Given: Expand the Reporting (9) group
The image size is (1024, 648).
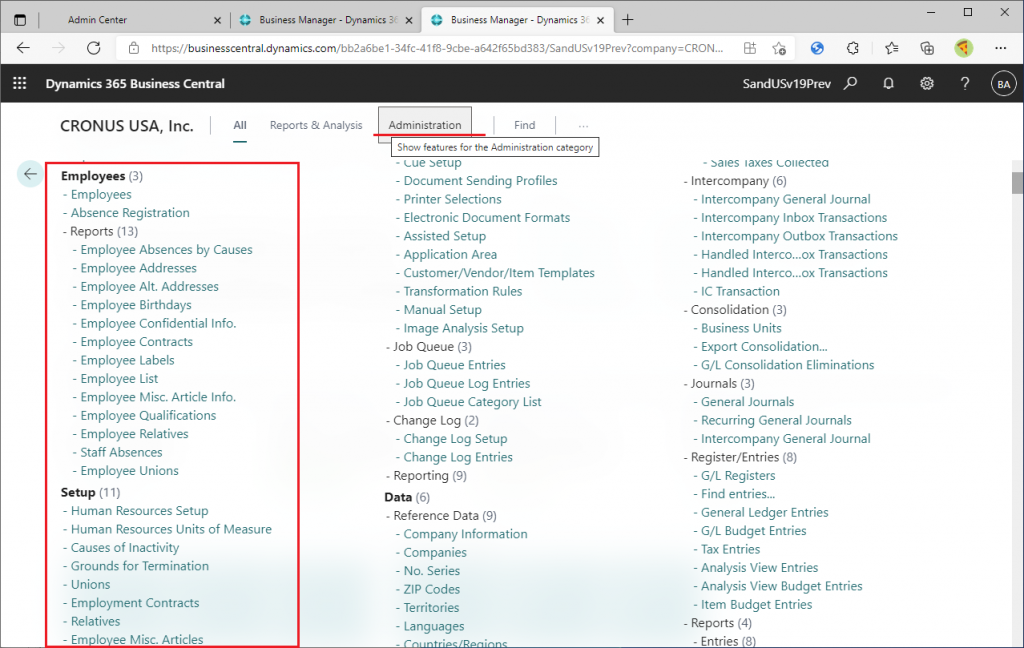Looking at the screenshot, I should tap(426, 476).
